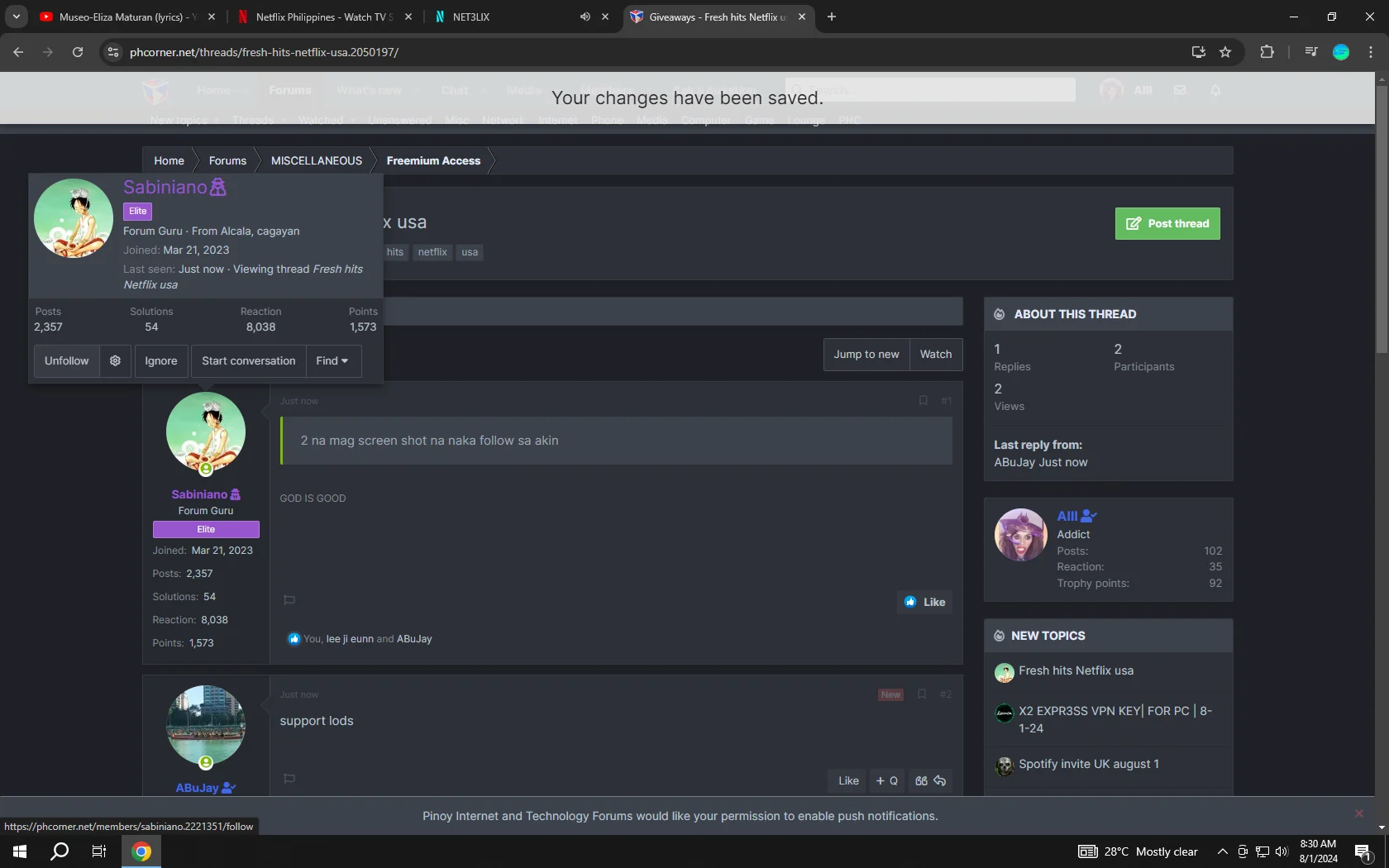Open follow settings gear in member card
The height and width of the screenshot is (868, 1389).
(116, 360)
